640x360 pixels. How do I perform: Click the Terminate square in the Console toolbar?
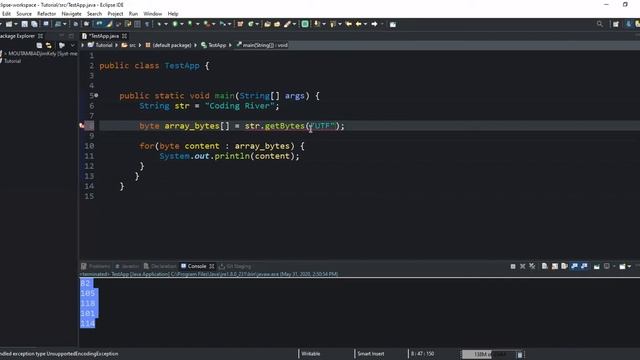513,266
